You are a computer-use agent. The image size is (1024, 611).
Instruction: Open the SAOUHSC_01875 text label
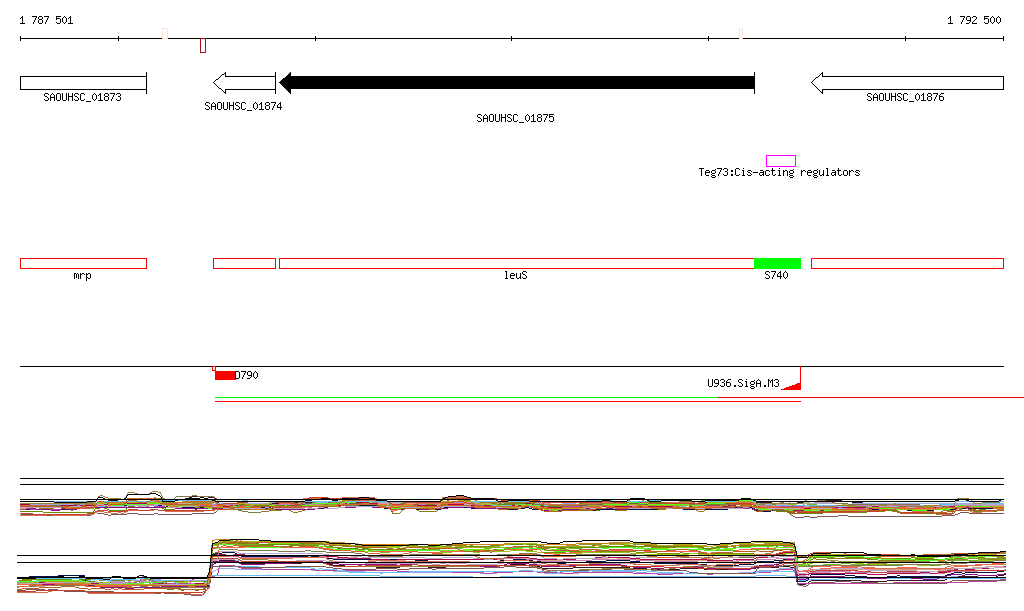[515, 118]
